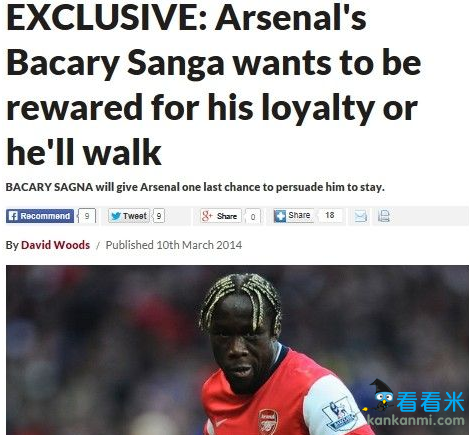Viewport: 469px width, 435px height.
Task: Click the Google Plus share count bubble
Action: coord(253,216)
